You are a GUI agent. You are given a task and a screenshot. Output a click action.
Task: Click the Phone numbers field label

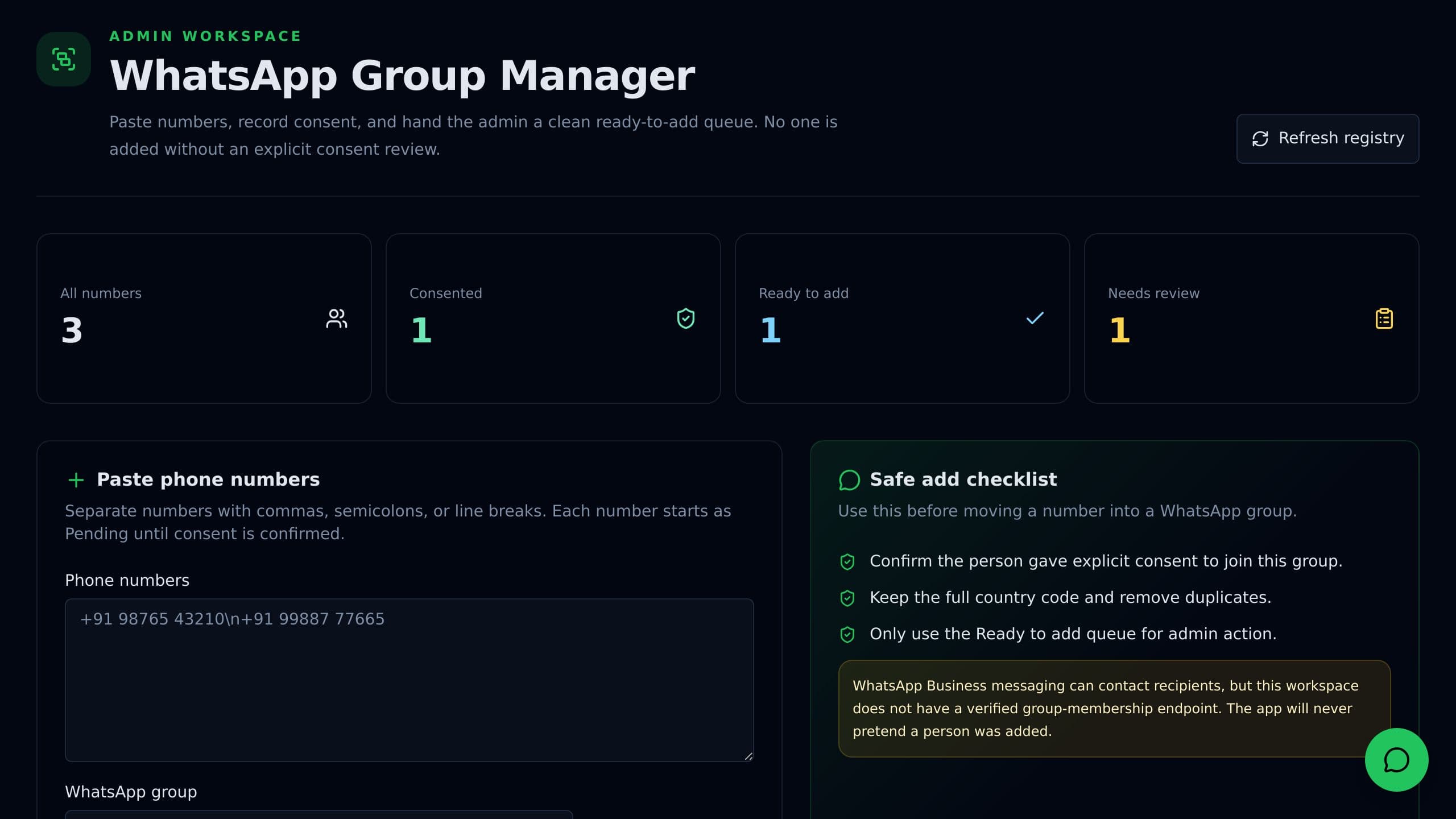tap(127, 580)
